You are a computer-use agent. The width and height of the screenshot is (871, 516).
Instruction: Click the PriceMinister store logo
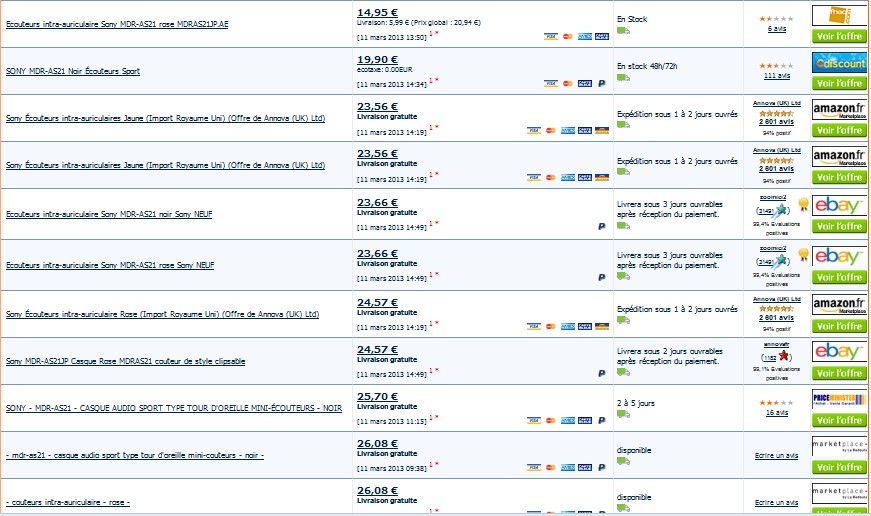(839, 399)
